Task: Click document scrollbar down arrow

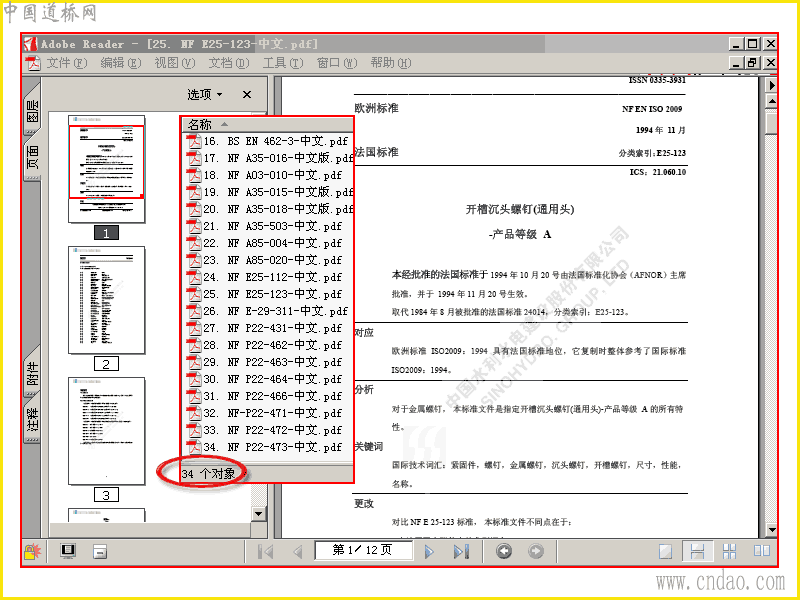Action: tap(771, 531)
